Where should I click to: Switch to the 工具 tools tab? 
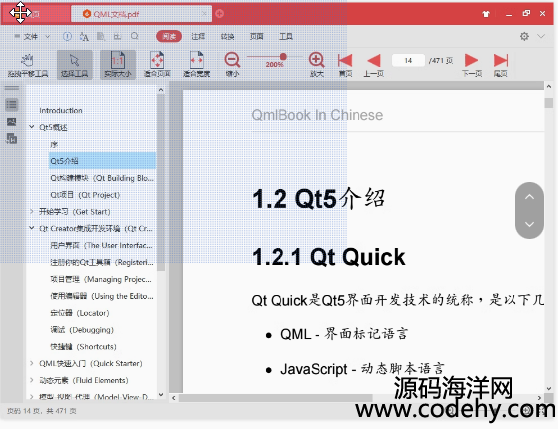coord(285,36)
